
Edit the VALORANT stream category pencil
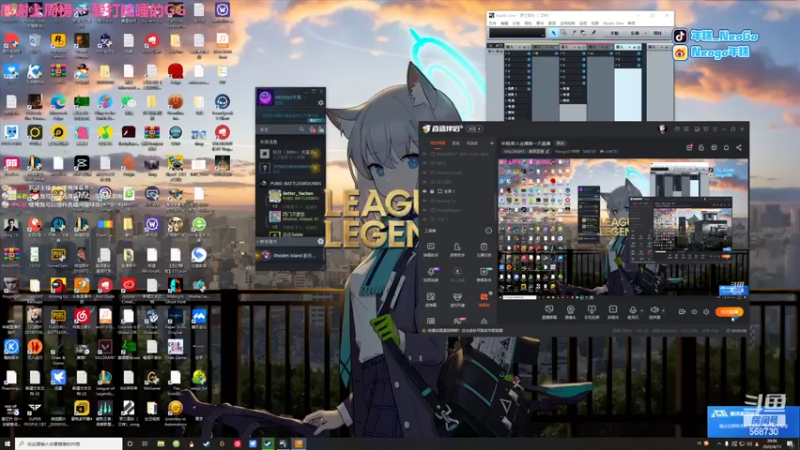pos(548,152)
